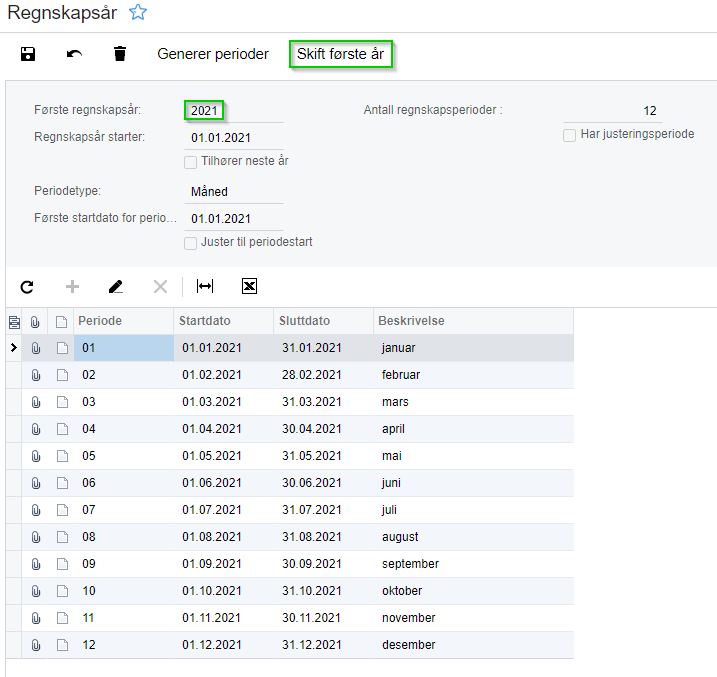Click the notes column header icon

(x=62, y=322)
